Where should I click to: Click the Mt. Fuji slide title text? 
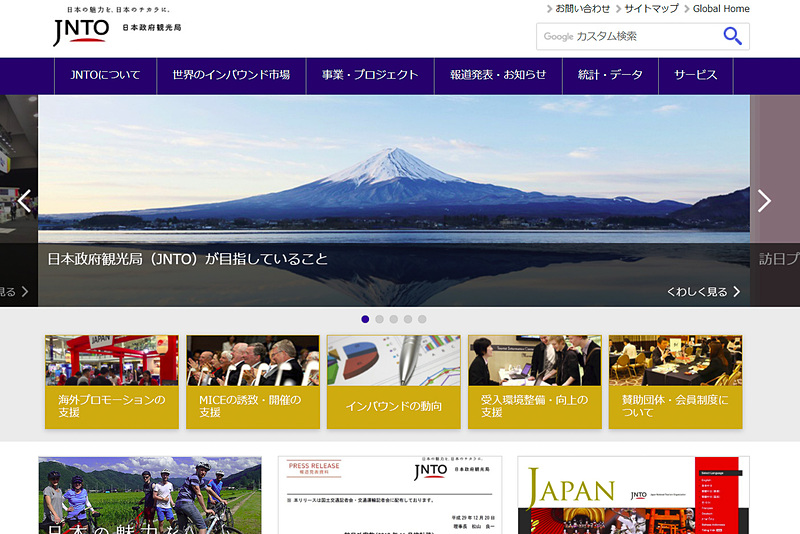(x=188, y=259)
